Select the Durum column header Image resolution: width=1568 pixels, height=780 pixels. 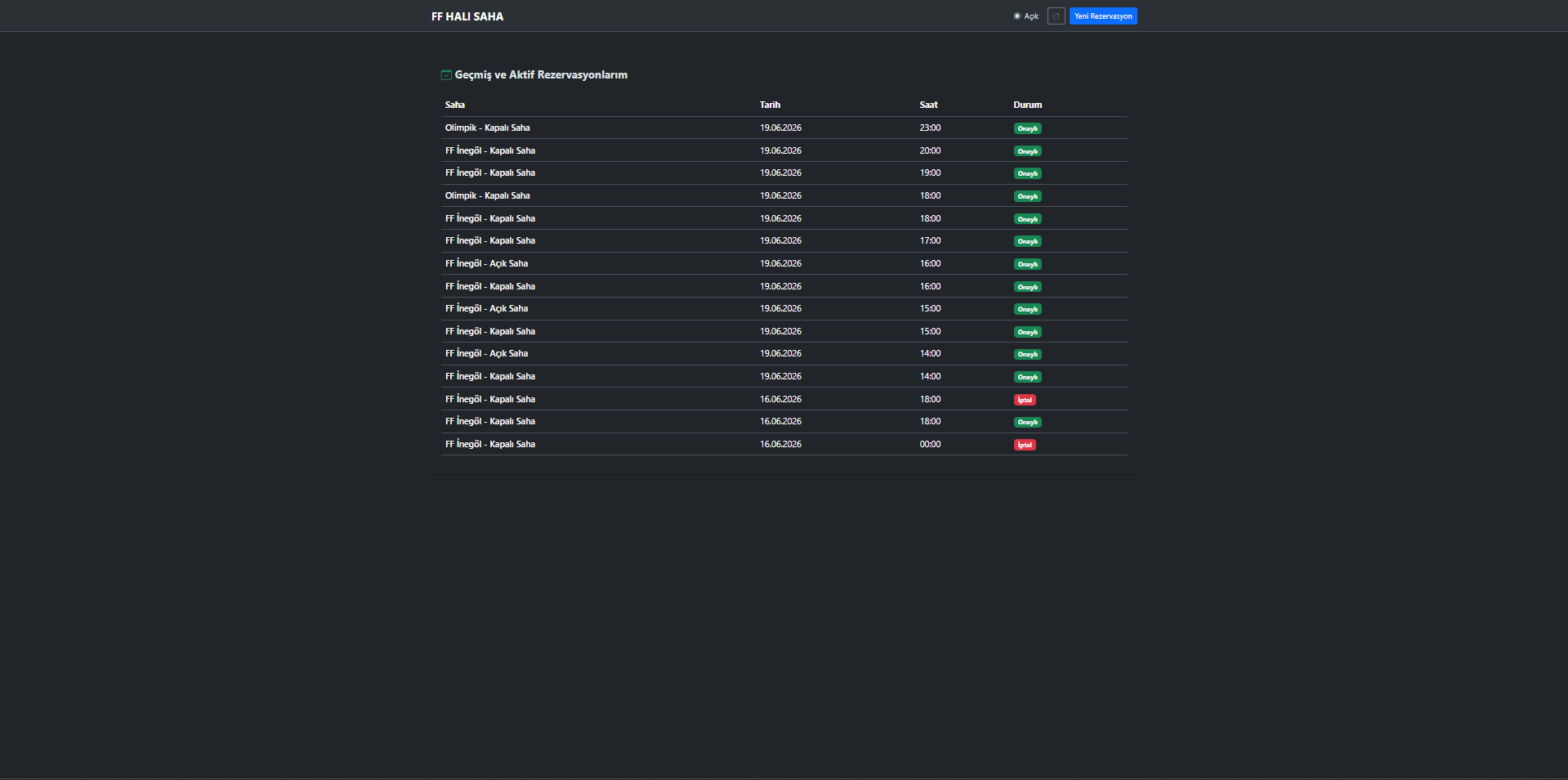(x=1028, y=105)
